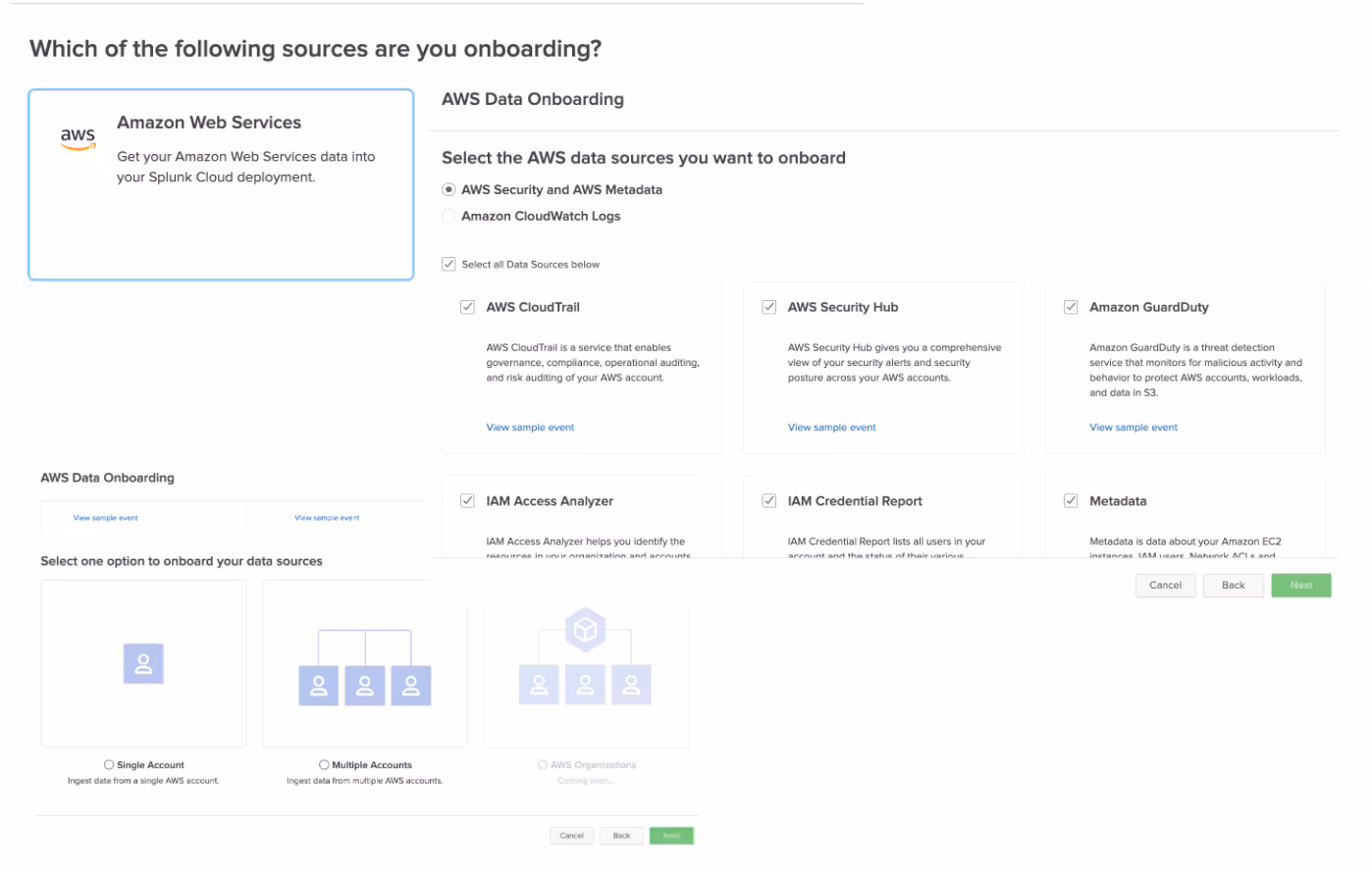Toggle the Metadata data source checkbox
Screen dimensions: 1372x873
pyautogui.click(x=1071, y=500)
